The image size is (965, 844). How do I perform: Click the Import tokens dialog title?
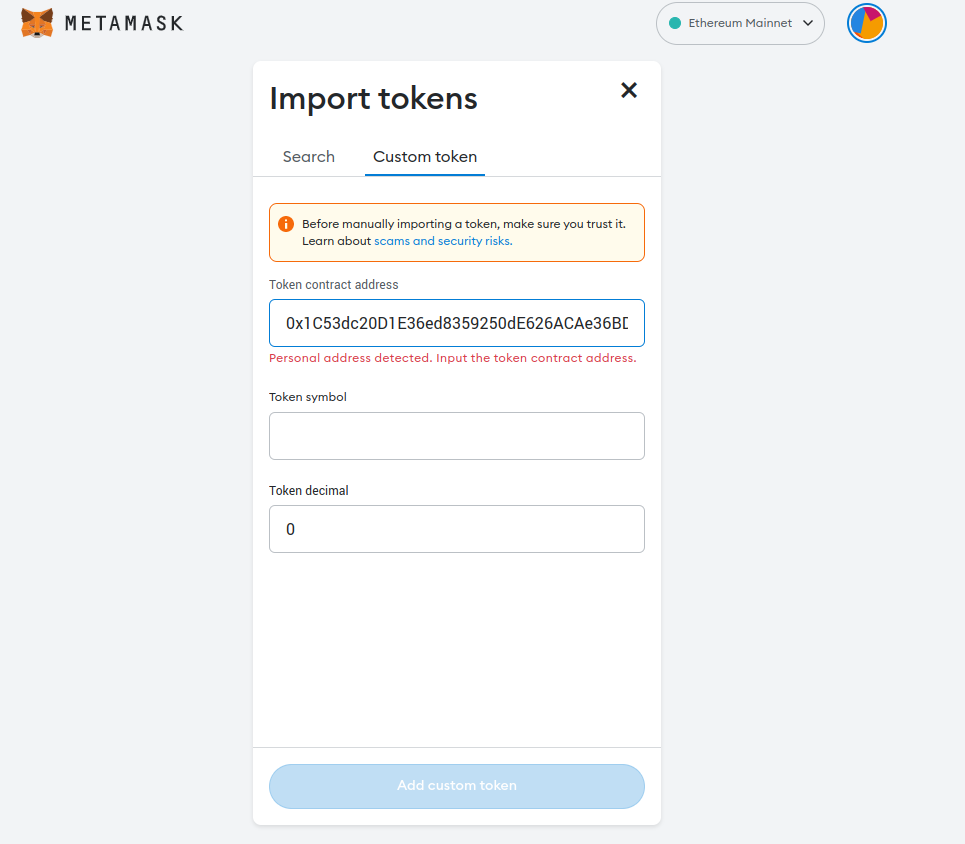[x=373, y=98]
